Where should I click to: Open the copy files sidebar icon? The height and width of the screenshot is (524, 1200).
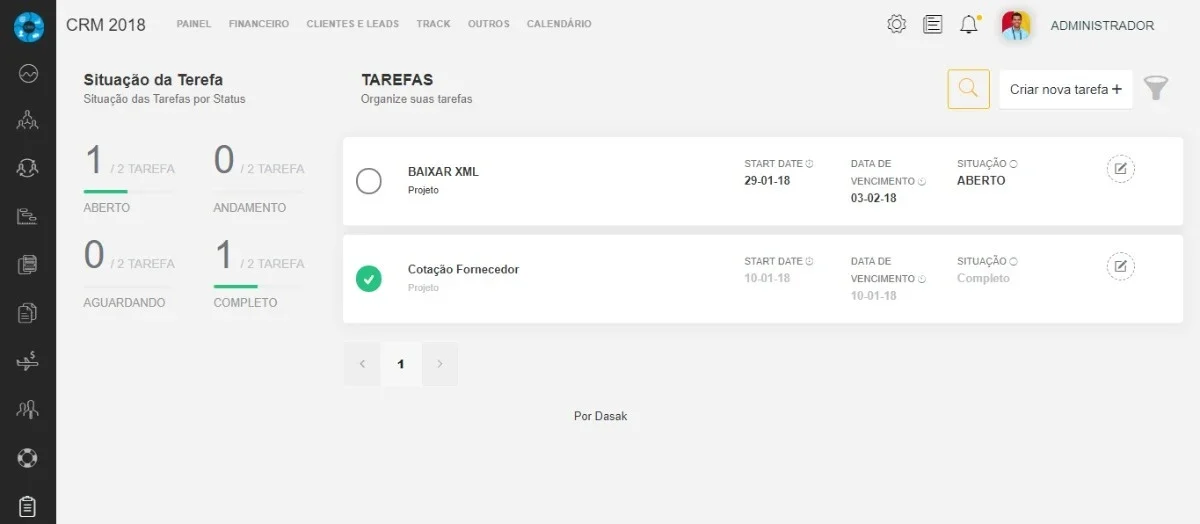pos(28,313)
